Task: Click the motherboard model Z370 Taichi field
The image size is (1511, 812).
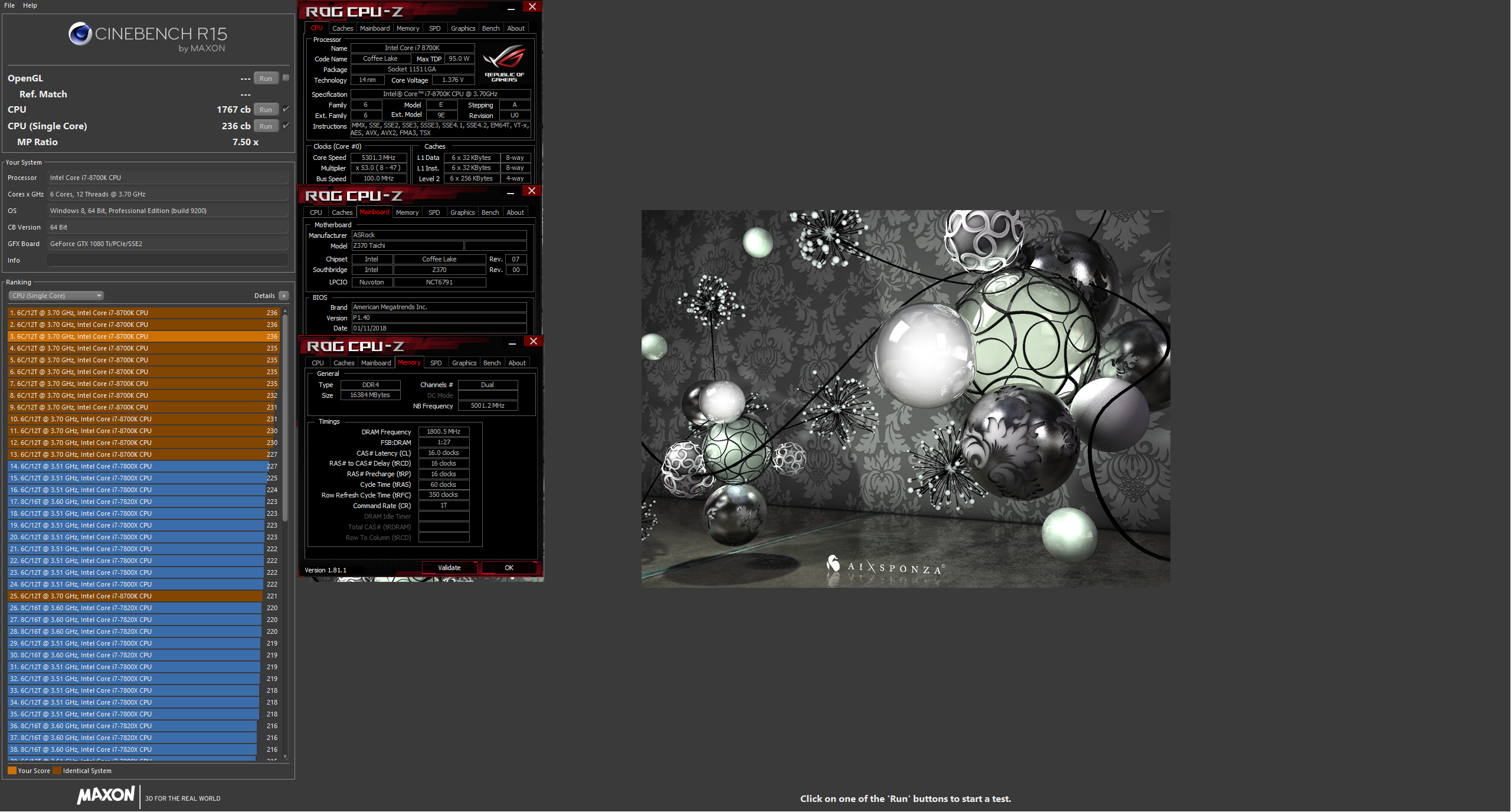Action: click(407, 245)
